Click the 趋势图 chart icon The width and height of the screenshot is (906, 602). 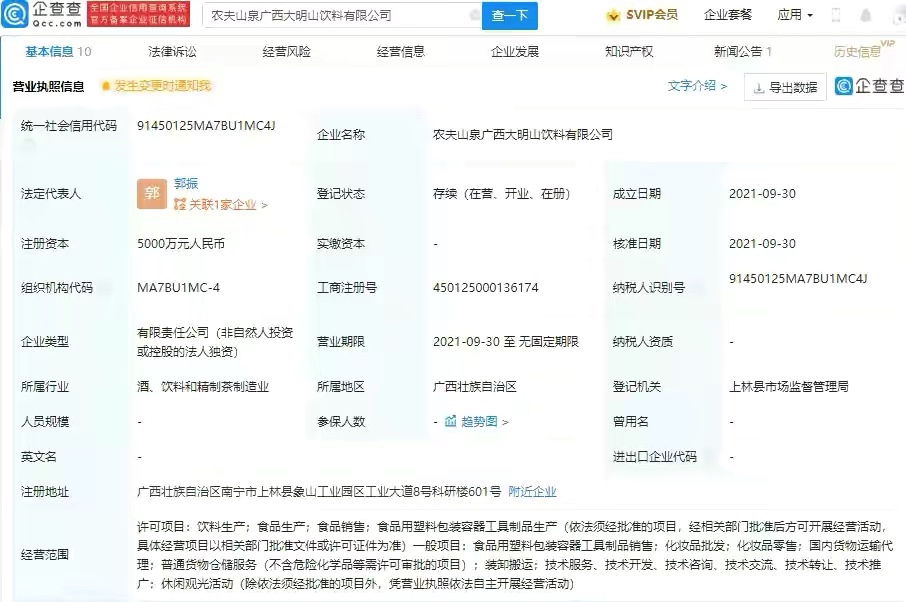point(452,422)
